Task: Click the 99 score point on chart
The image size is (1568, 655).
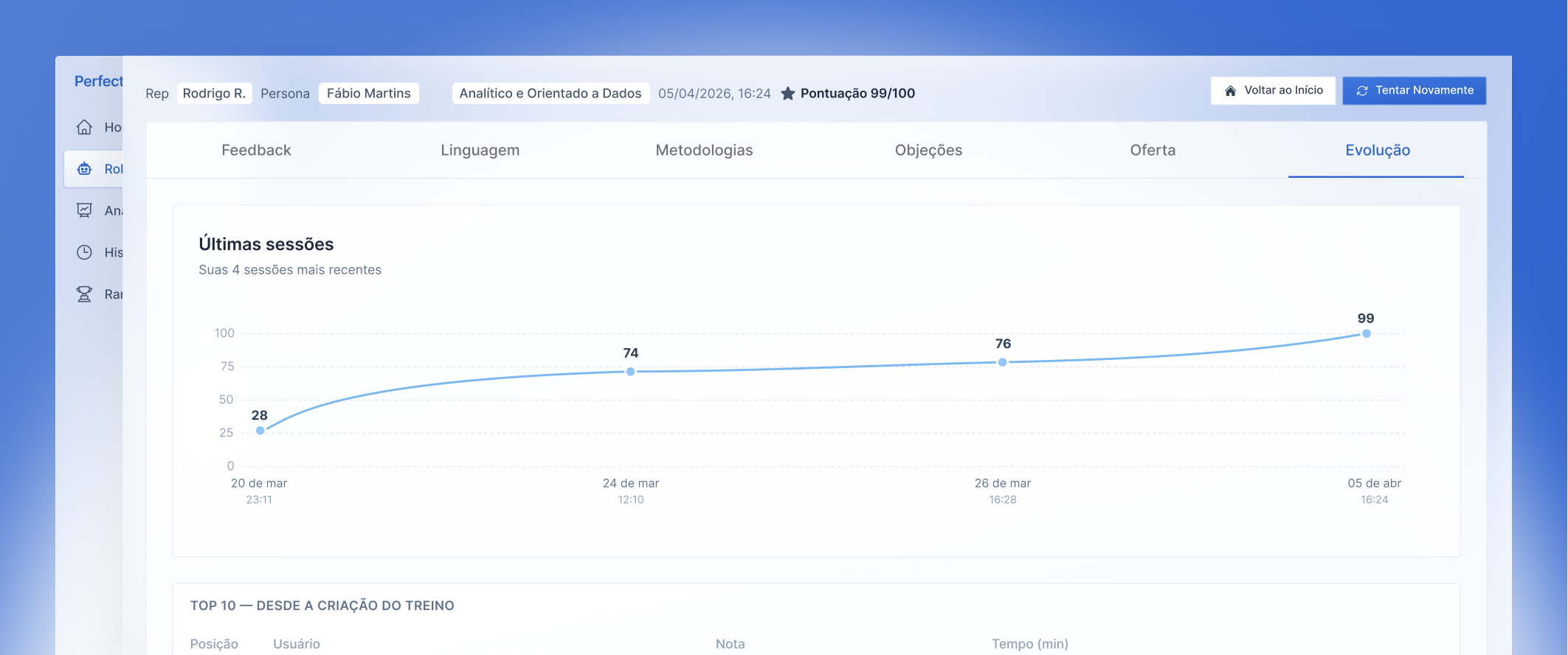Action: tap(1367, 334)
